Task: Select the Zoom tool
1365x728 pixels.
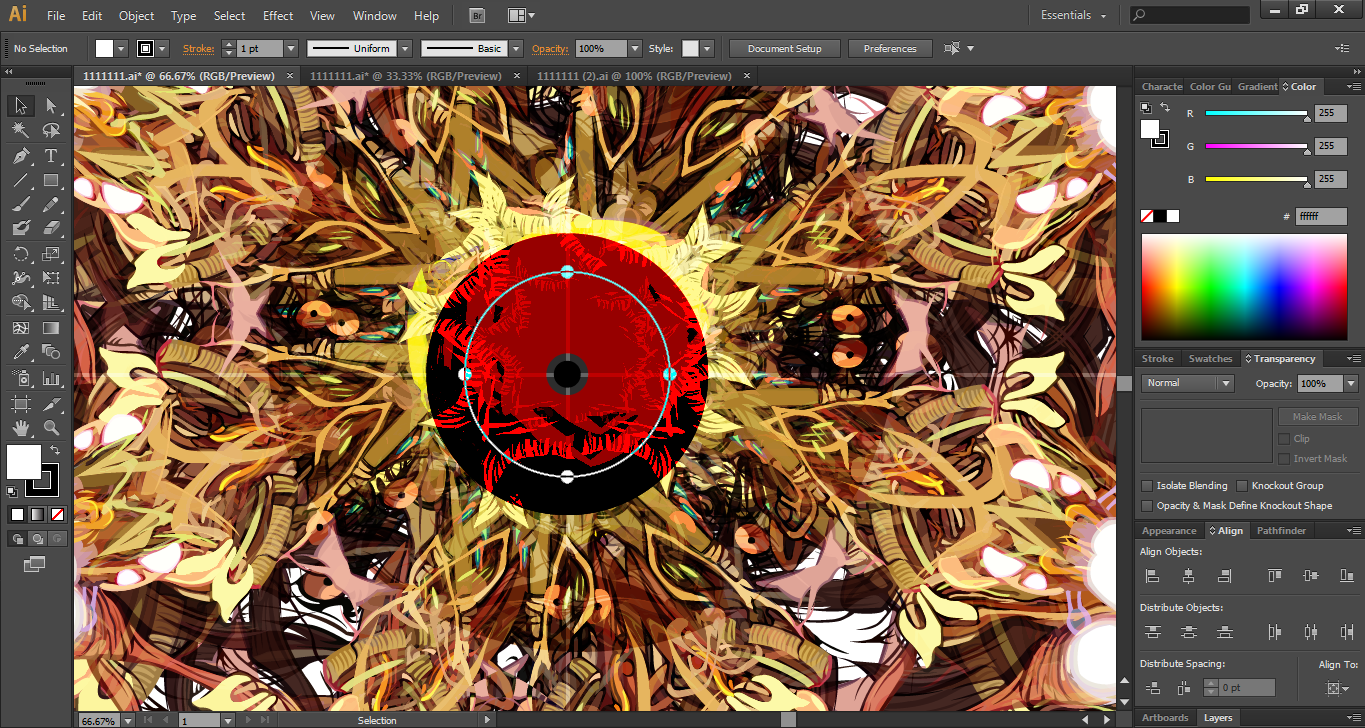Action: pyautogui.click(x=51, y=428)
